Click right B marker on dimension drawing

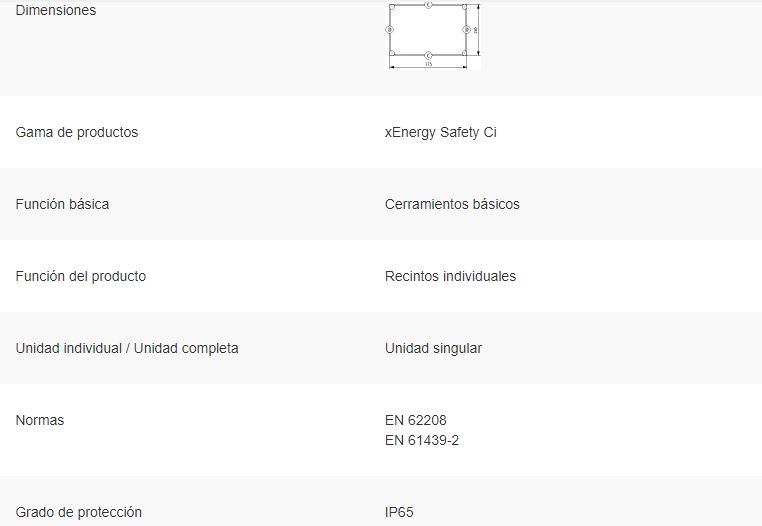466,30
